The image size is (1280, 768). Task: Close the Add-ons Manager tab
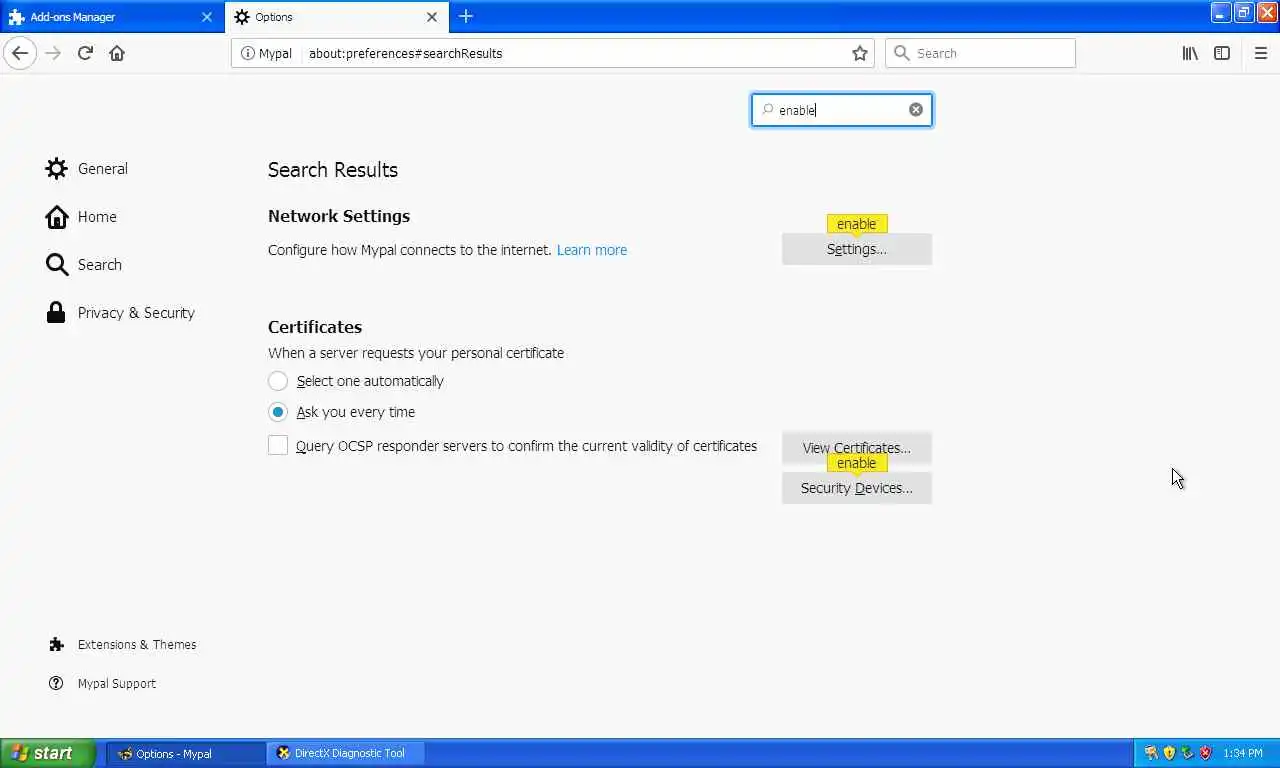tap(207, 17)
